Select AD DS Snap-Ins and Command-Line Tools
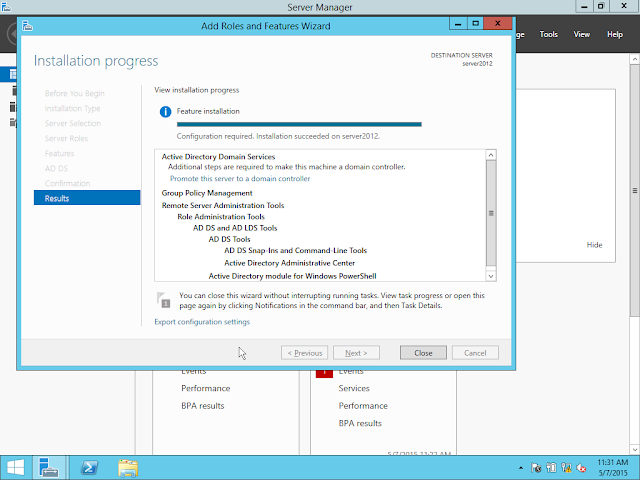640x480 pixels. [x=296, y=251]
